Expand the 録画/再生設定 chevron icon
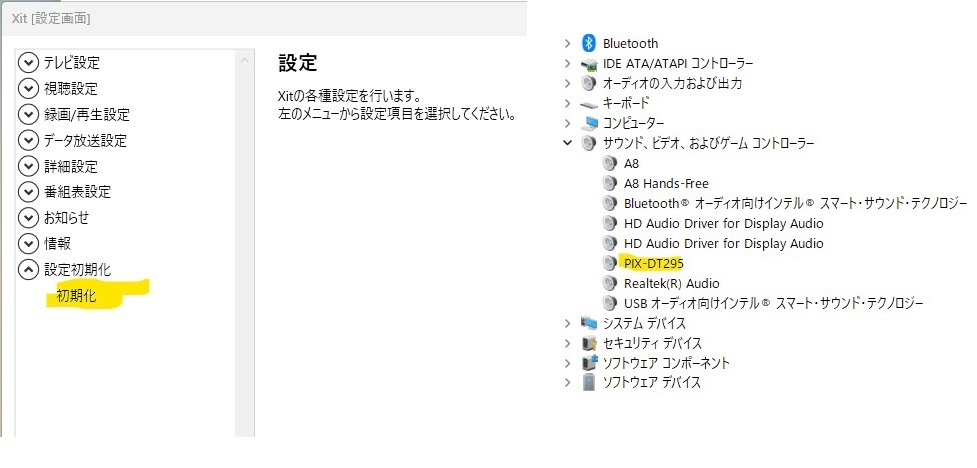Image resolution: width=977 pixels, height=468 pixels. (29, 115)
